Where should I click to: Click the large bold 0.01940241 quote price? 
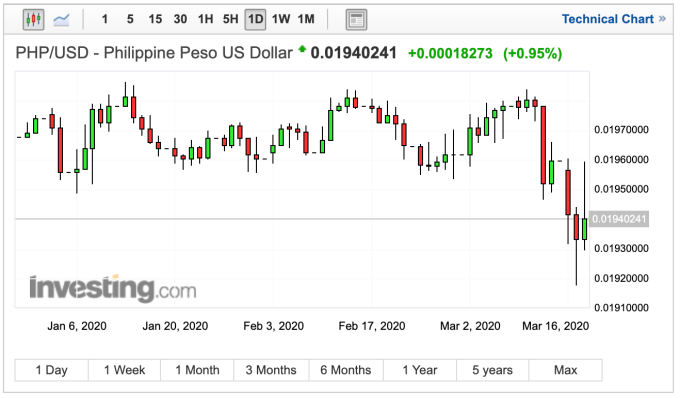click(353, 53)
